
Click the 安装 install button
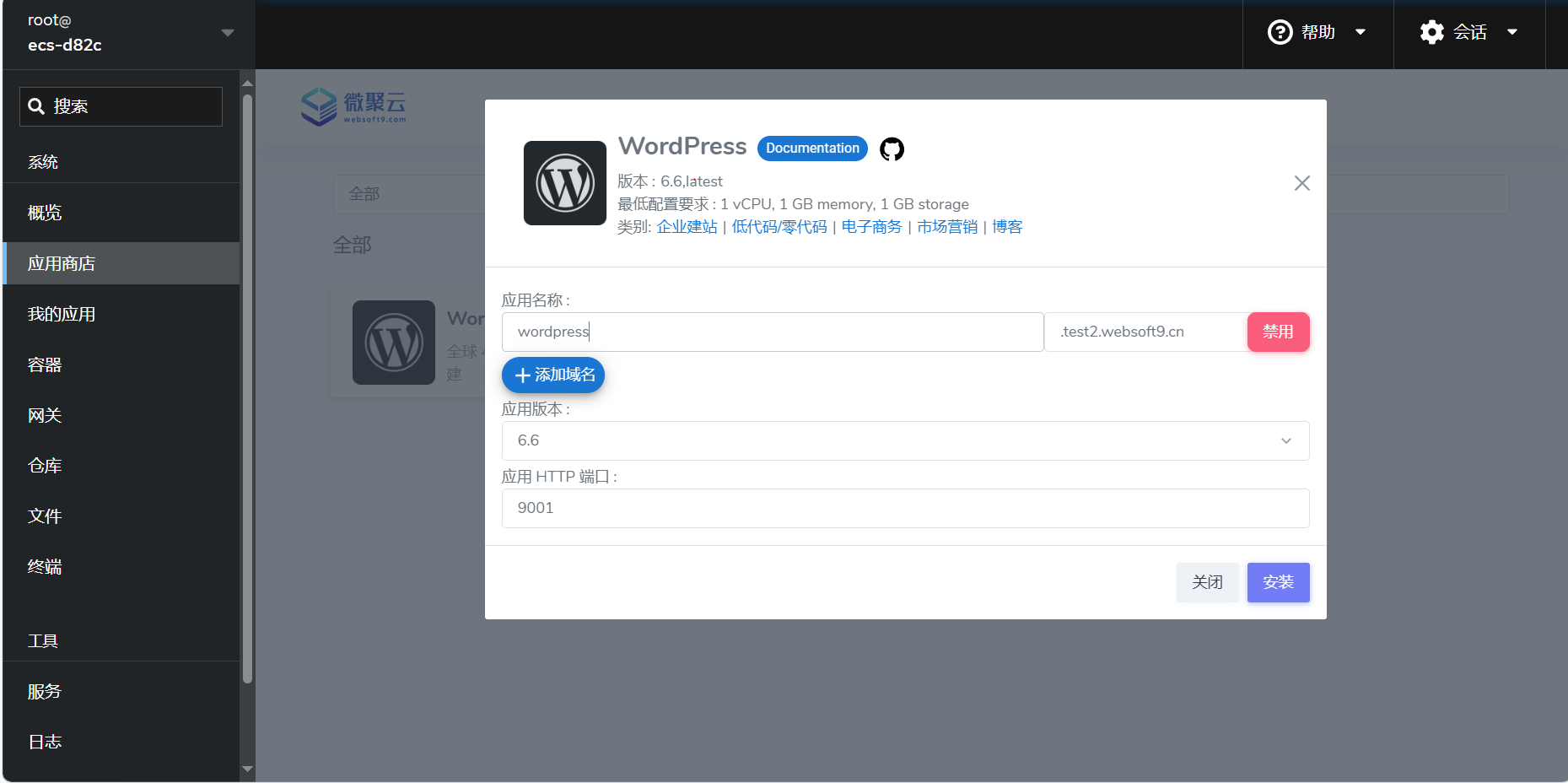click(x=1278, y=582)
